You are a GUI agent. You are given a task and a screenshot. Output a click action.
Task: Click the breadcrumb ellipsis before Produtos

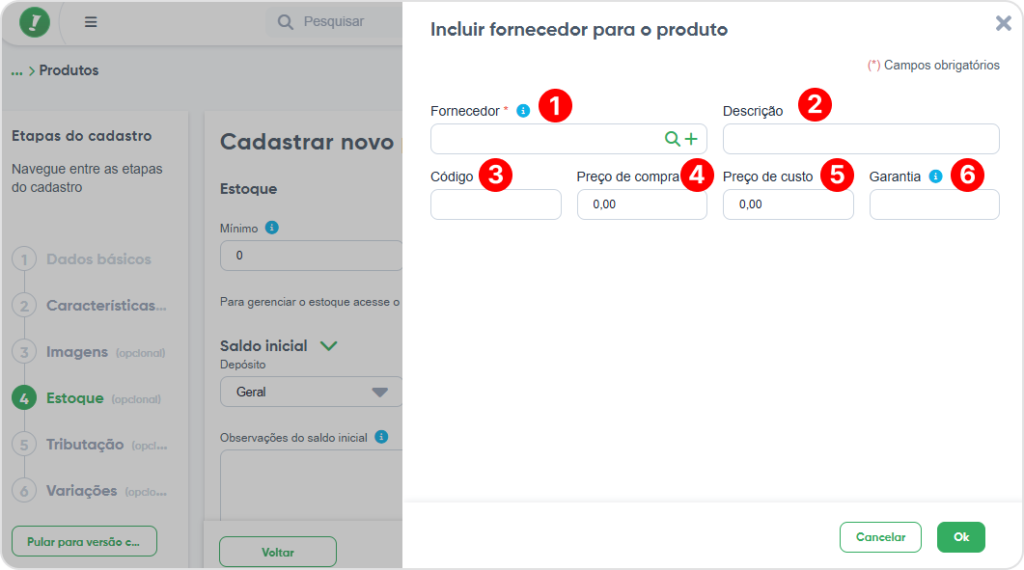pyautogui.click(x=17, y=71)
